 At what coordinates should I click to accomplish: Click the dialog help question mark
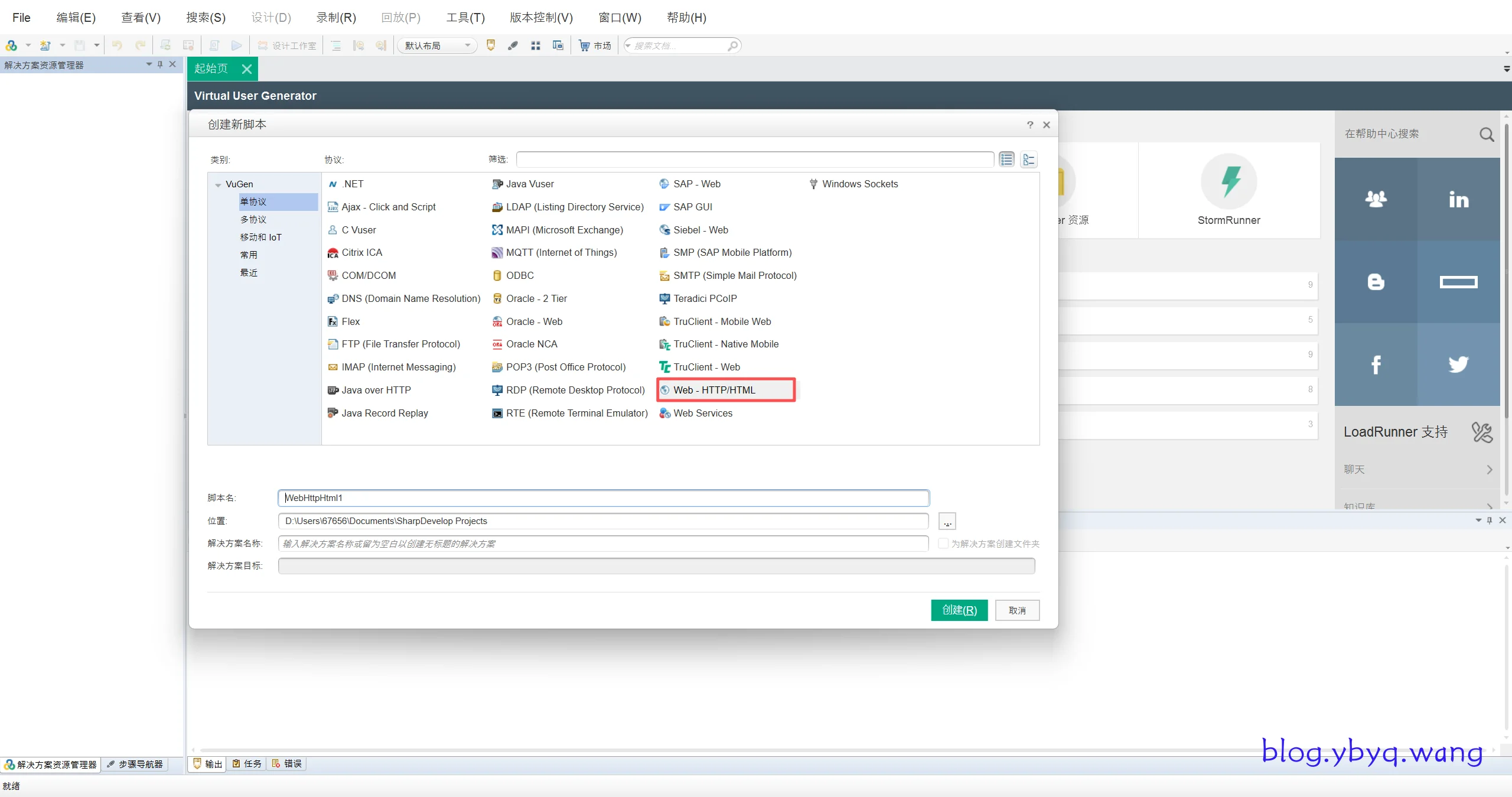(1030, 125)
